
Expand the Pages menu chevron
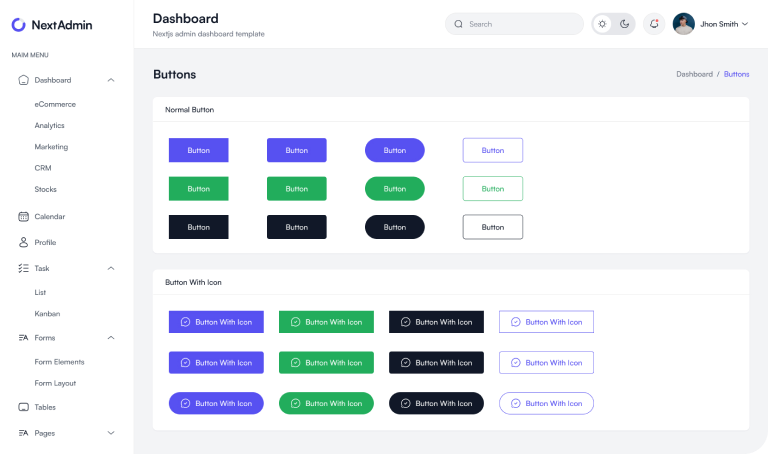[110, 433]
